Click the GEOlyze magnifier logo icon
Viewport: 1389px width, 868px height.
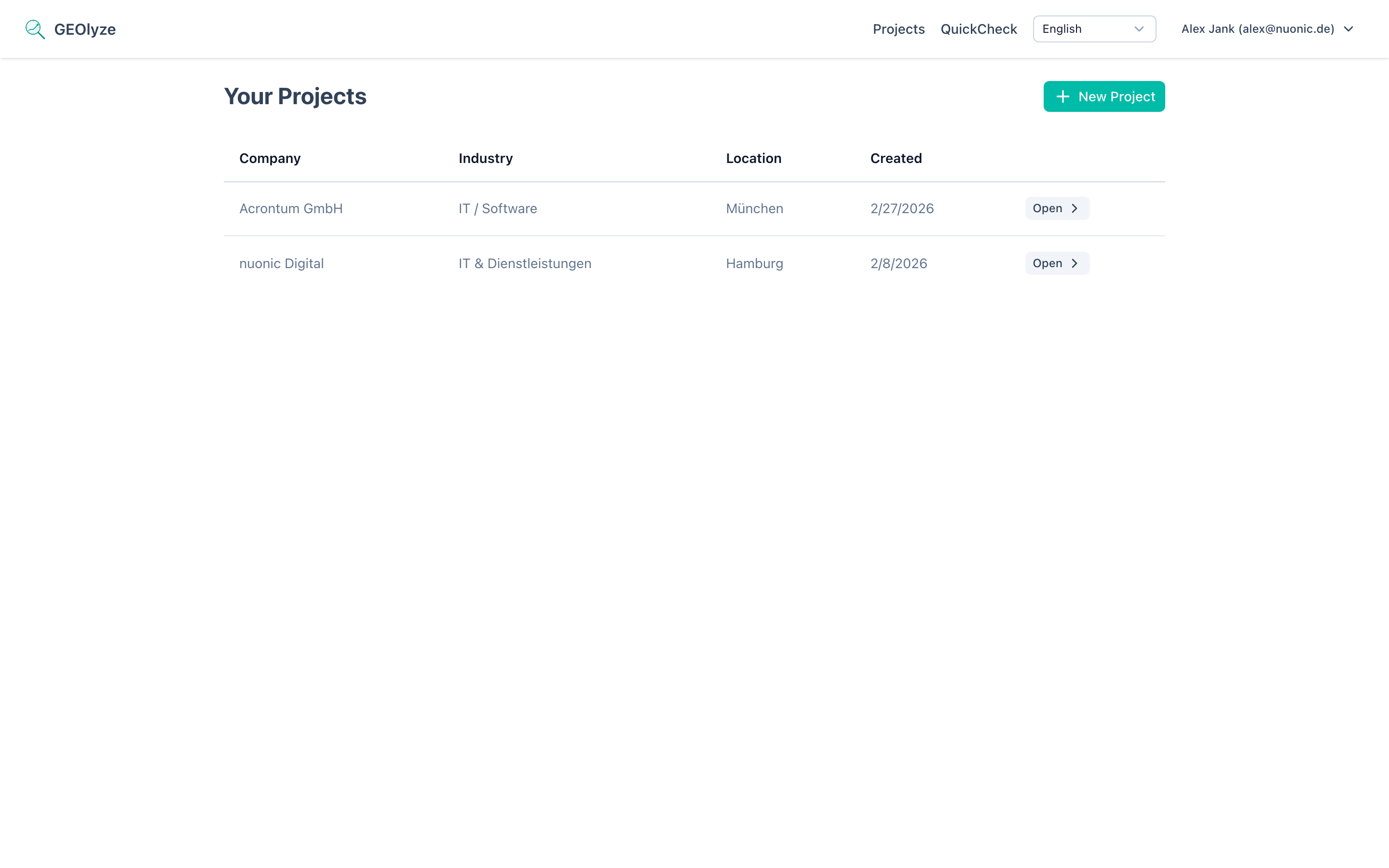click(35, 29)
